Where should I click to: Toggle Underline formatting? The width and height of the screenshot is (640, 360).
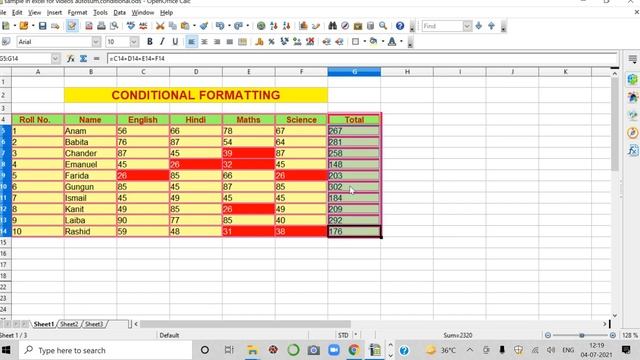[x=175, y=42]
